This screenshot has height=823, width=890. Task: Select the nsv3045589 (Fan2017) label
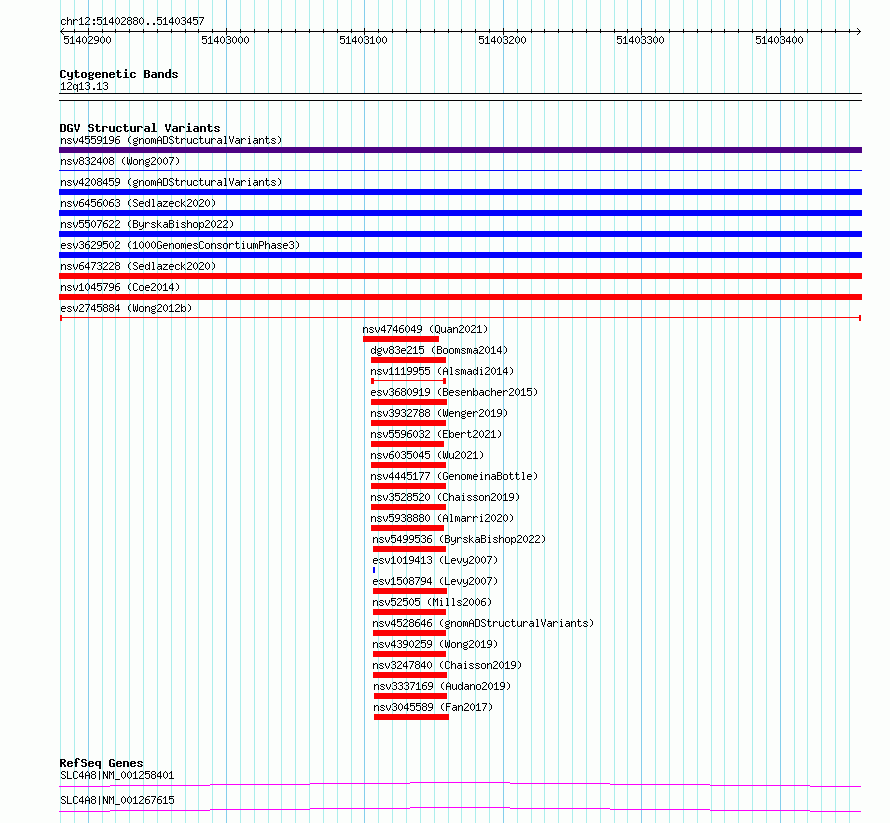pyautogui.click(x=433, y=707)
